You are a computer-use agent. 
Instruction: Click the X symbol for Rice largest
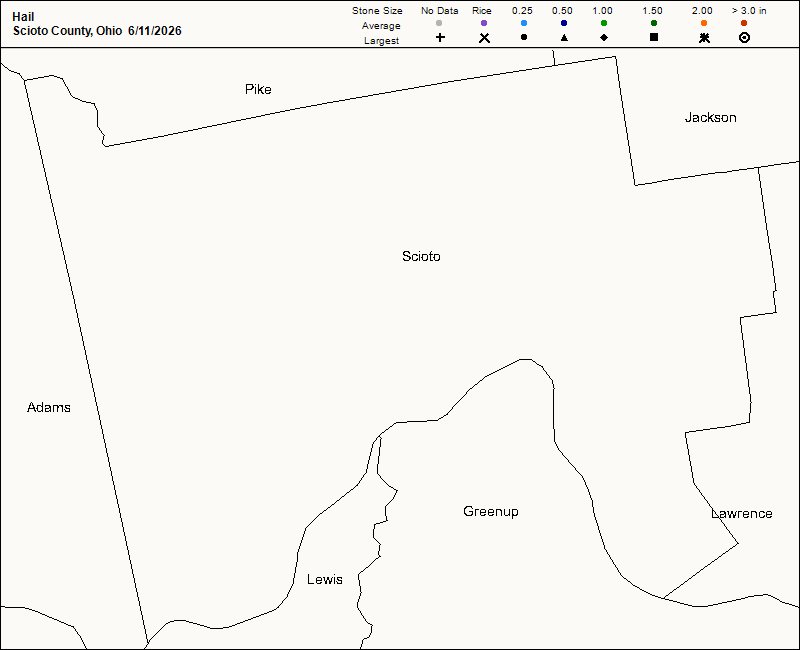(x=484, y=38)
